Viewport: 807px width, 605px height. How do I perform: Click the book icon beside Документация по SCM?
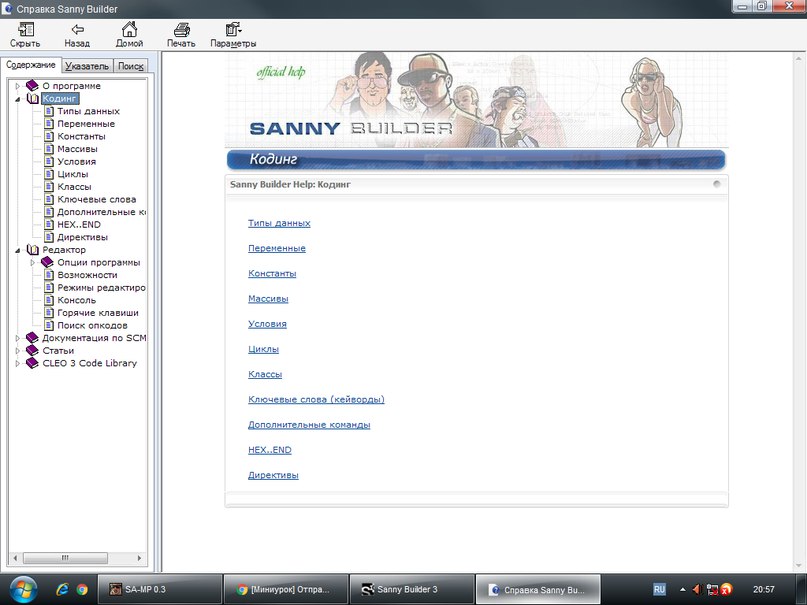tap(32, 337)
